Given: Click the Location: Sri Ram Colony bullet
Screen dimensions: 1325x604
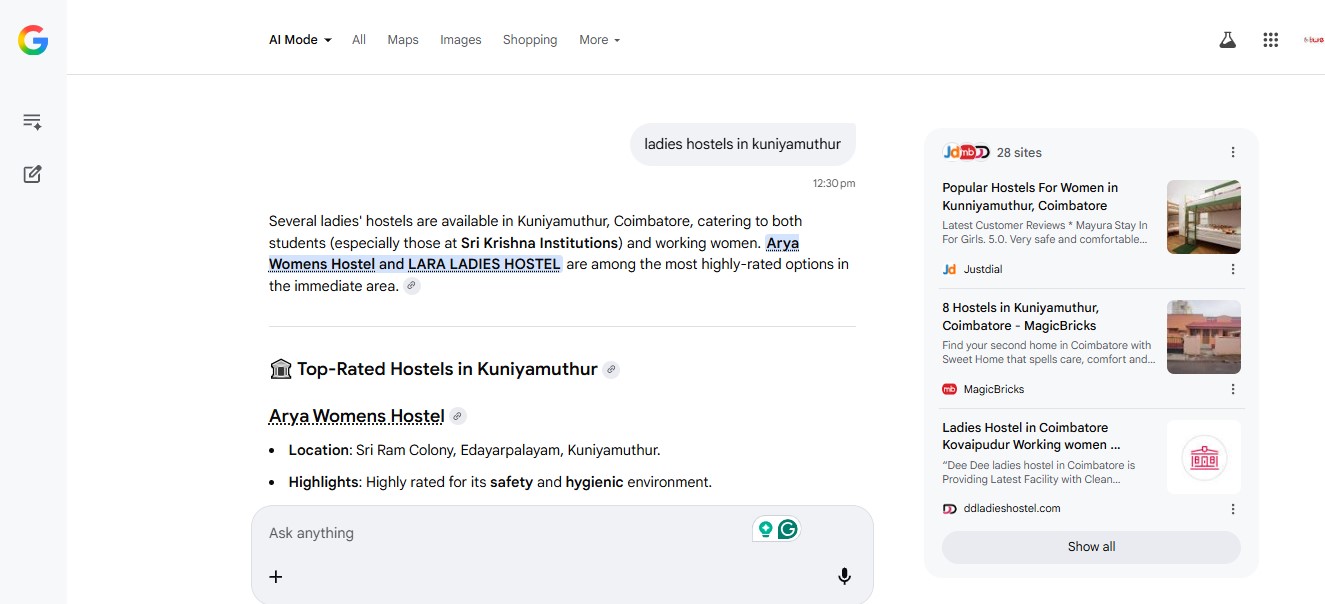Looking at the screenshot, I should click(x=474, y=450).
